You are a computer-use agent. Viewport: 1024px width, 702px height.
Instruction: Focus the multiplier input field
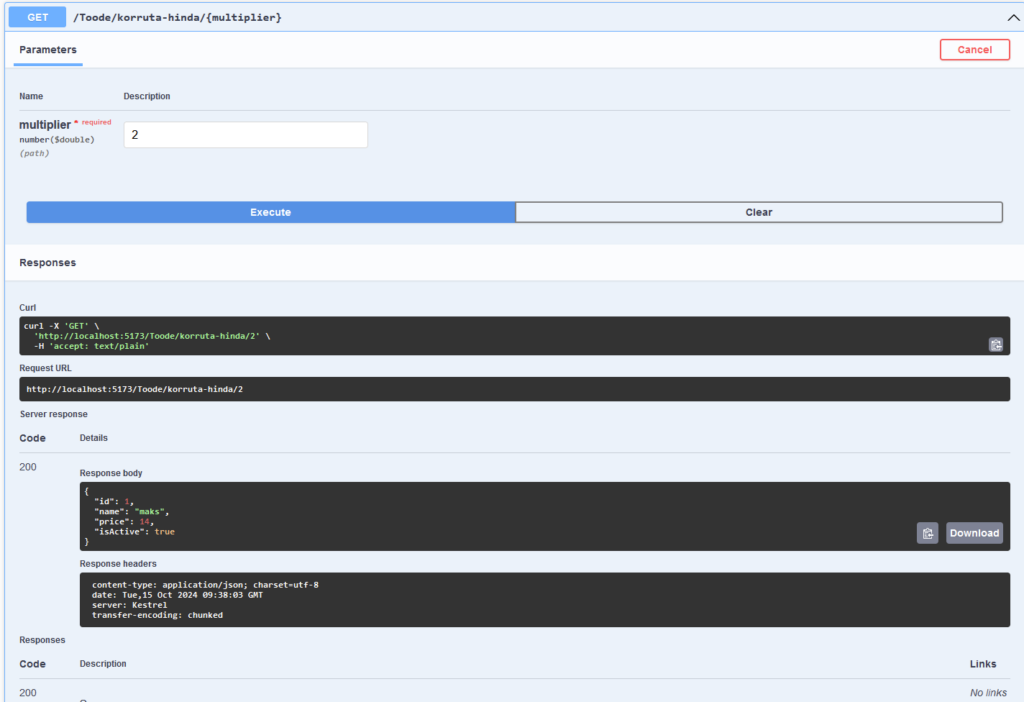coord(246,135)
